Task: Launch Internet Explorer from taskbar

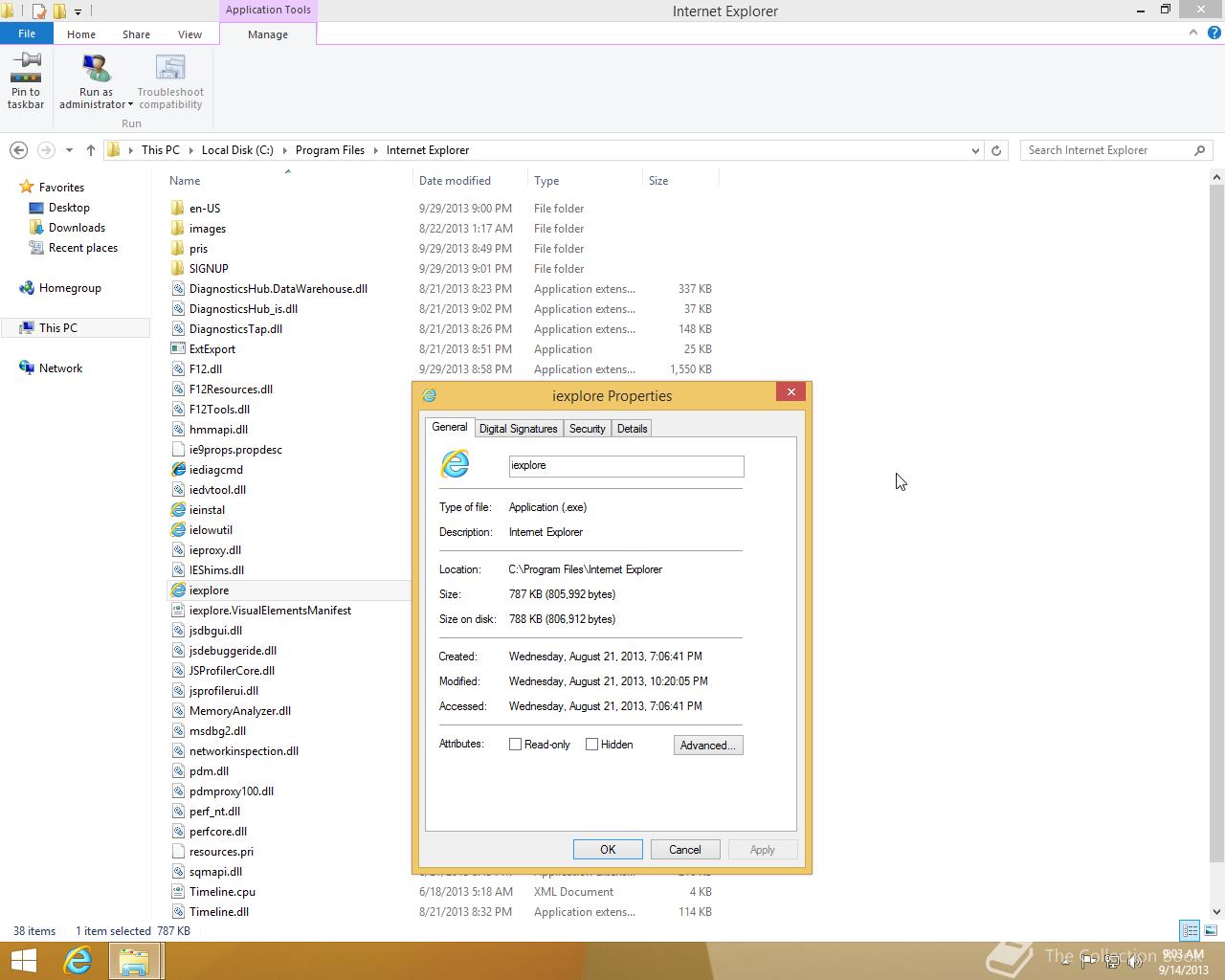Action: coord(78,961)
